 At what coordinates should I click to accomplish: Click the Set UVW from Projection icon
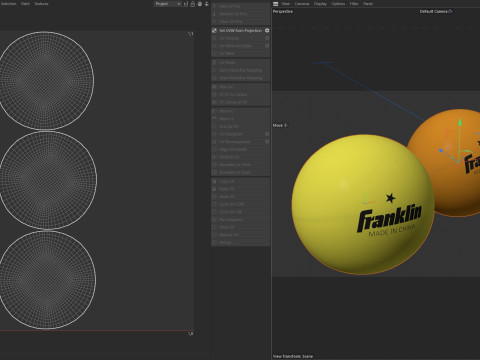tap(214, 31)
